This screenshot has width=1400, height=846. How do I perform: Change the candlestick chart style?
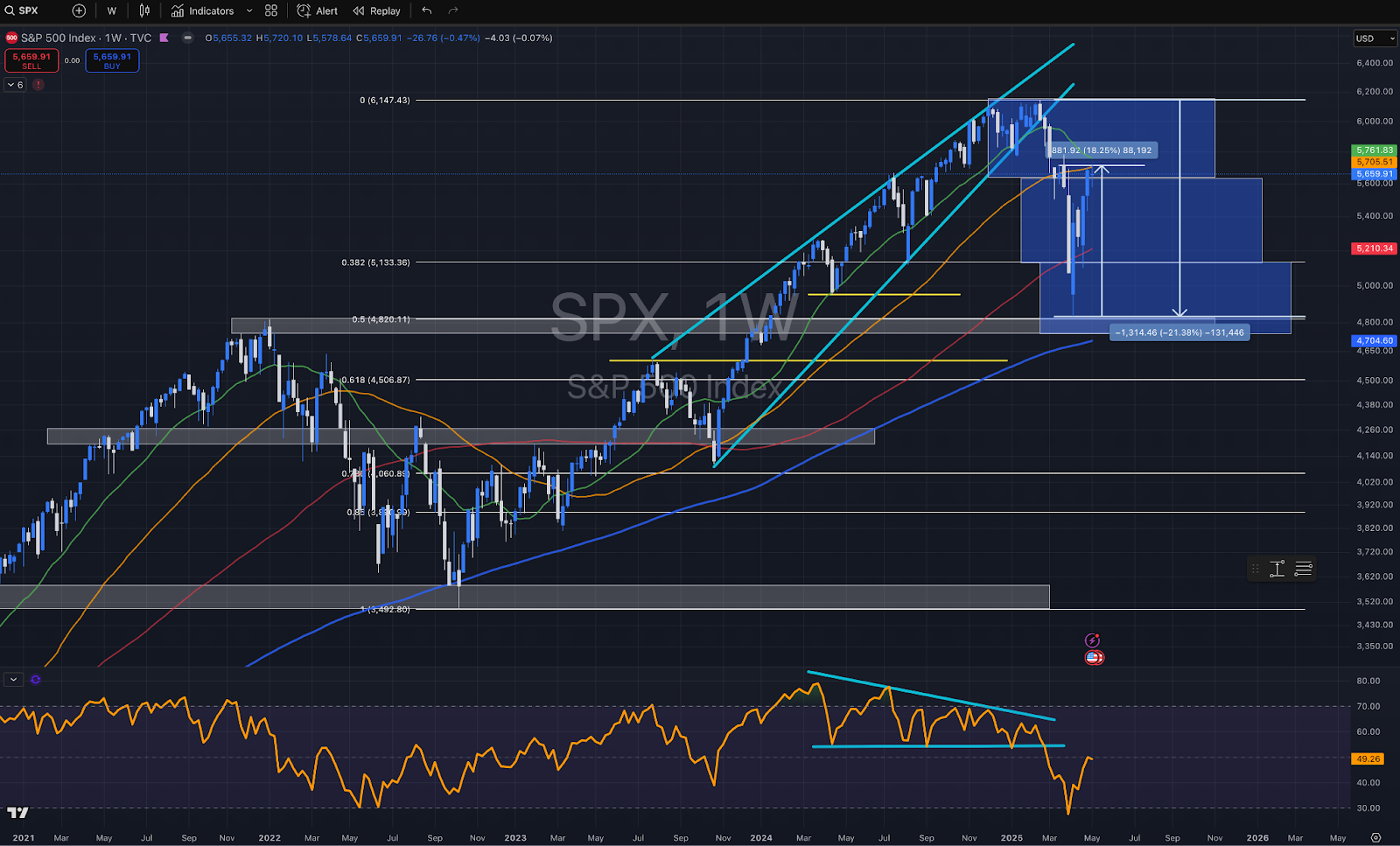point(144,10)
